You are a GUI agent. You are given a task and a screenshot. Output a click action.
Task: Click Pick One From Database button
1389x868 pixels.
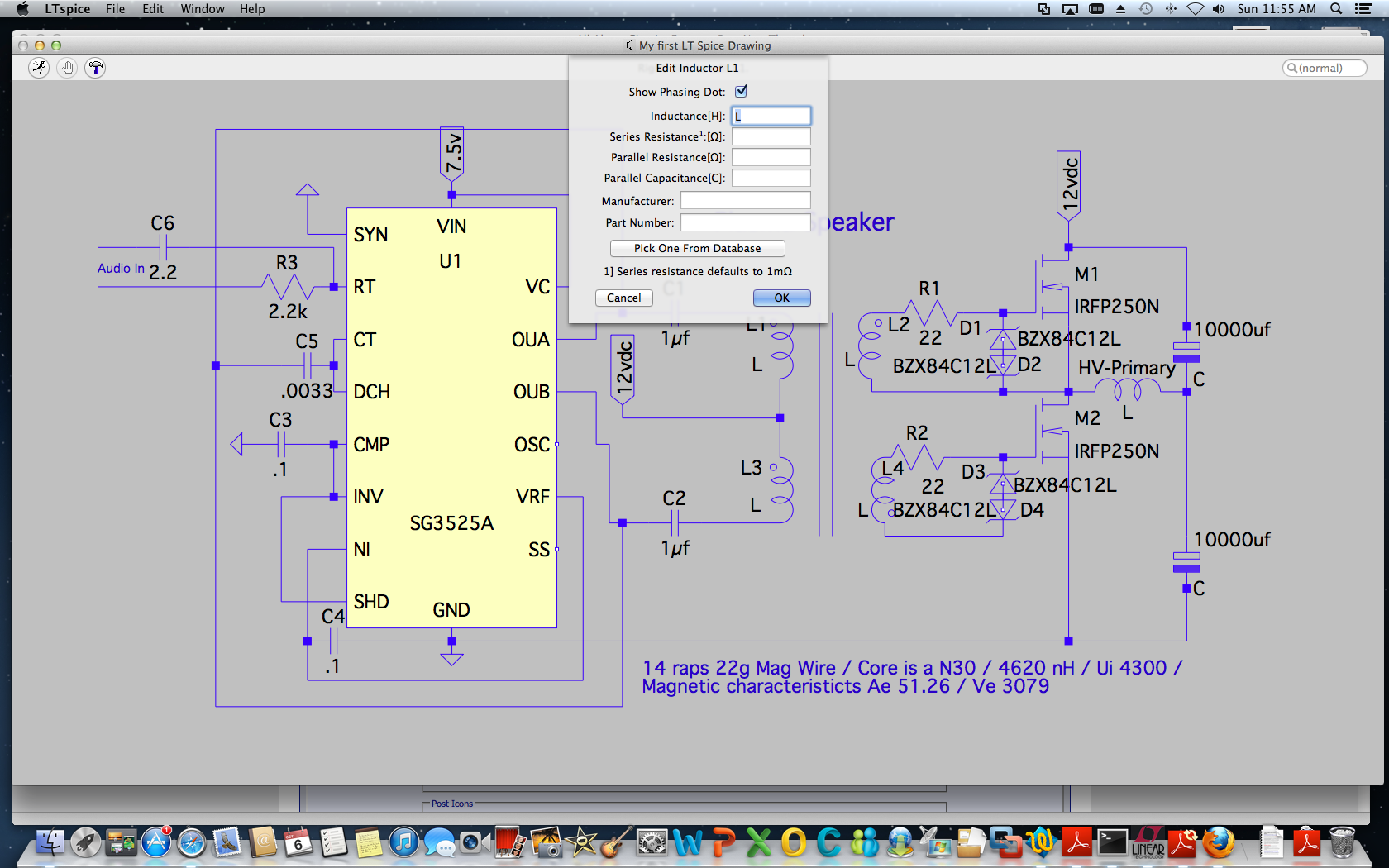[697, 248]
